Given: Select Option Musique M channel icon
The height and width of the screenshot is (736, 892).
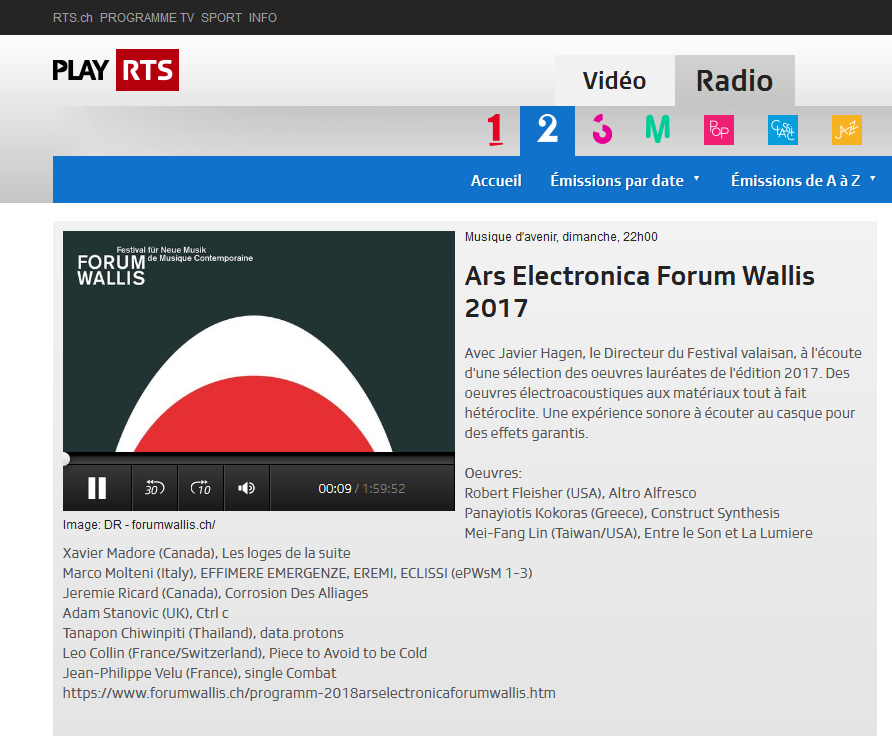Looking at the screenshot, I should coord(658,129).
